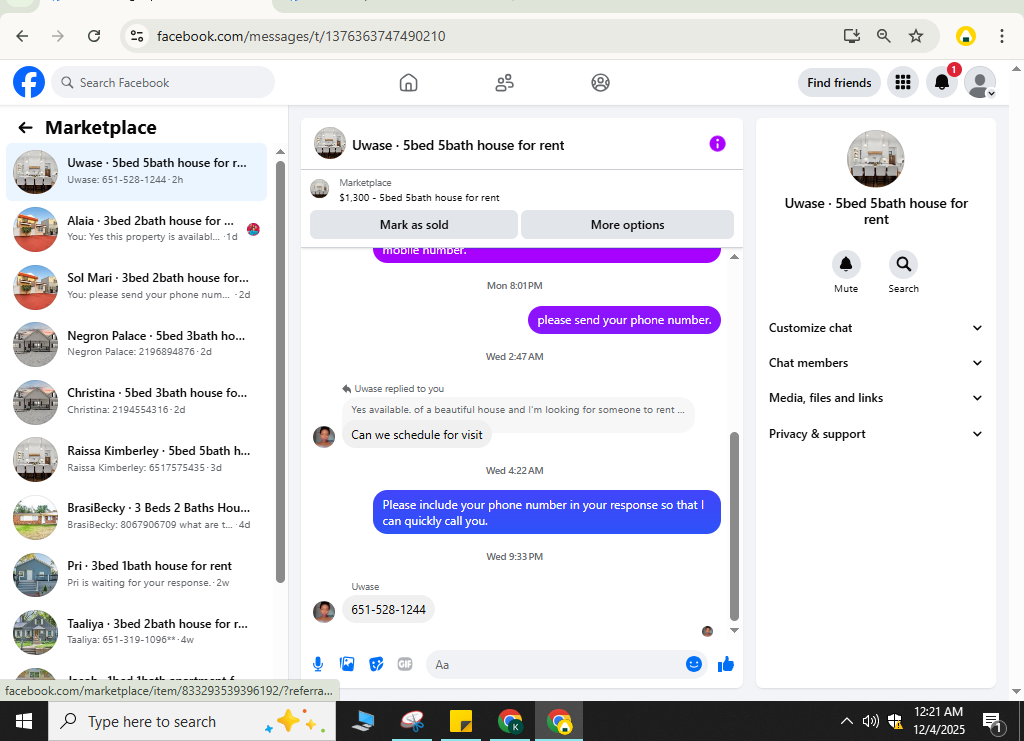
Task: Open the $1,300 5bed 5bath listing link
Action: click(x=419, y=198)
